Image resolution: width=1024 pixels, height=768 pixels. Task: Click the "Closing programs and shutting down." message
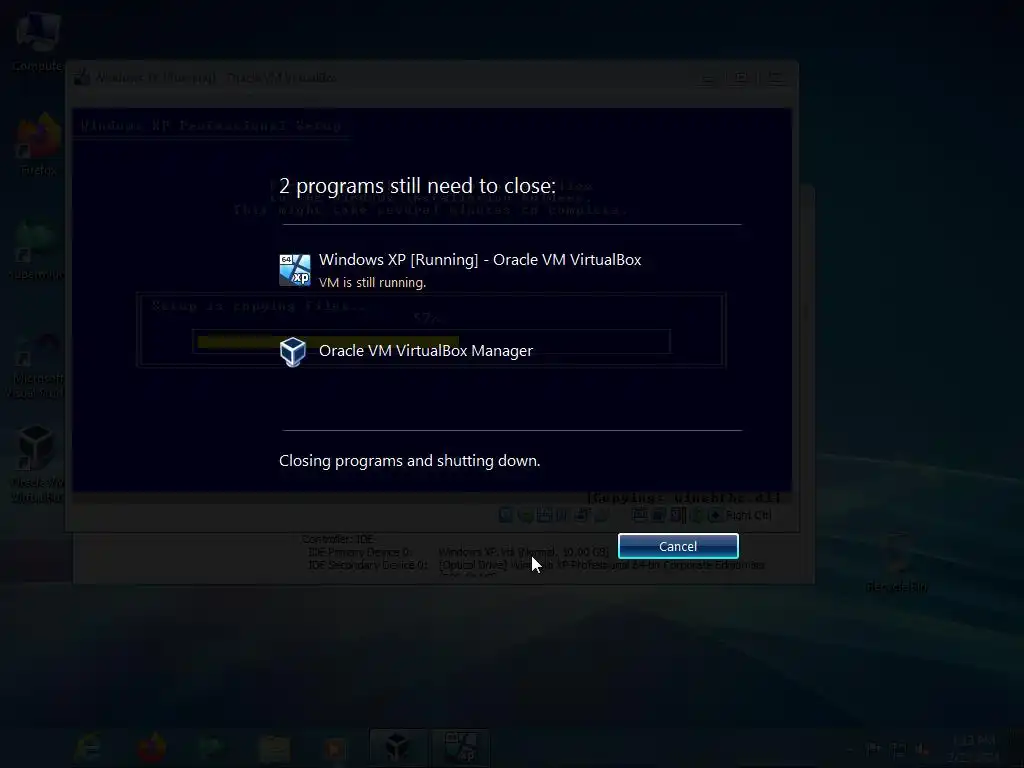coord(409,460)
